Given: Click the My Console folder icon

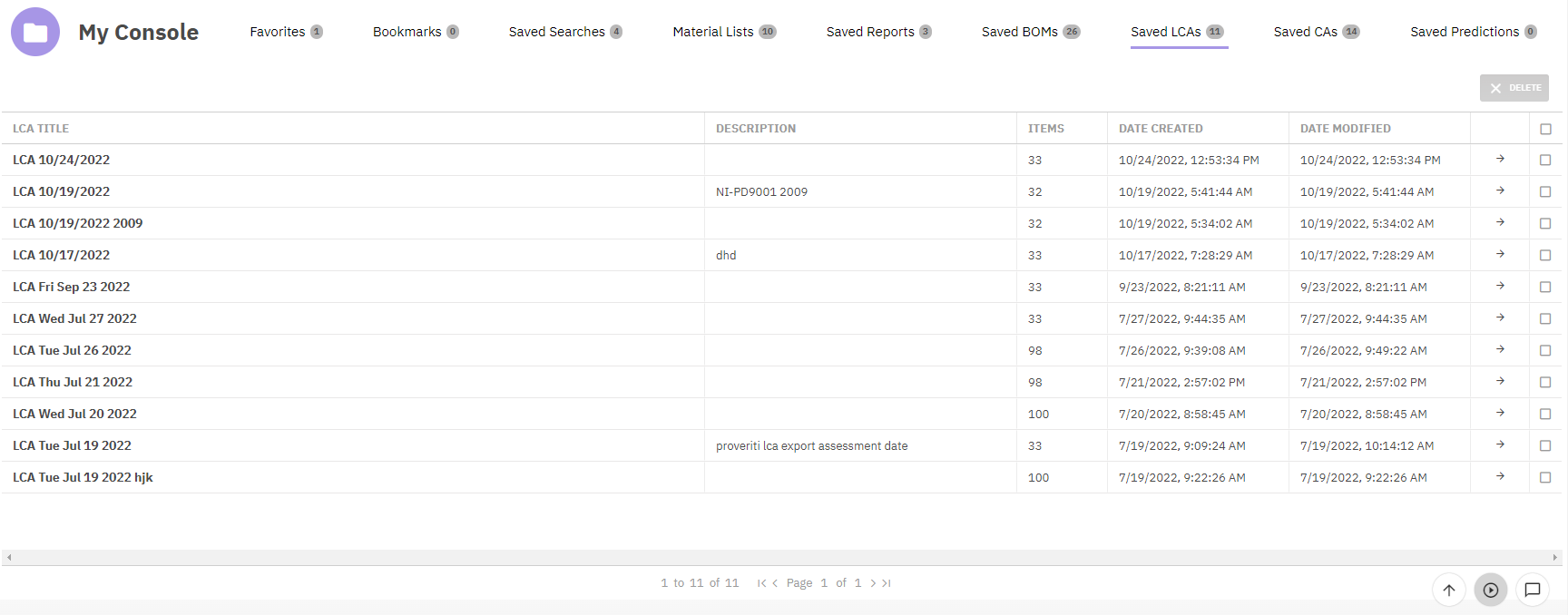Looking at the screenshot, I should coord(35,32).
